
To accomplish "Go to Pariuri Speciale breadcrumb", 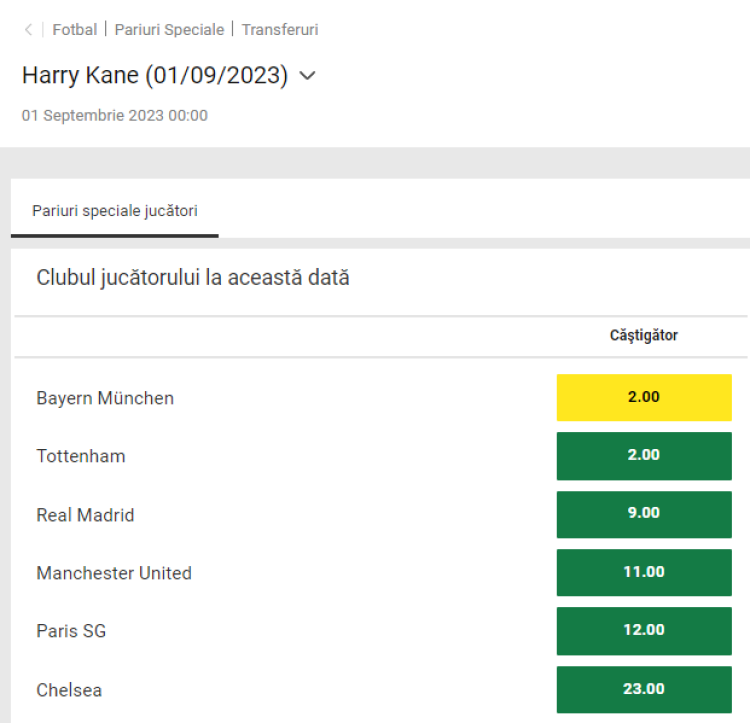I will coord(169,30).
